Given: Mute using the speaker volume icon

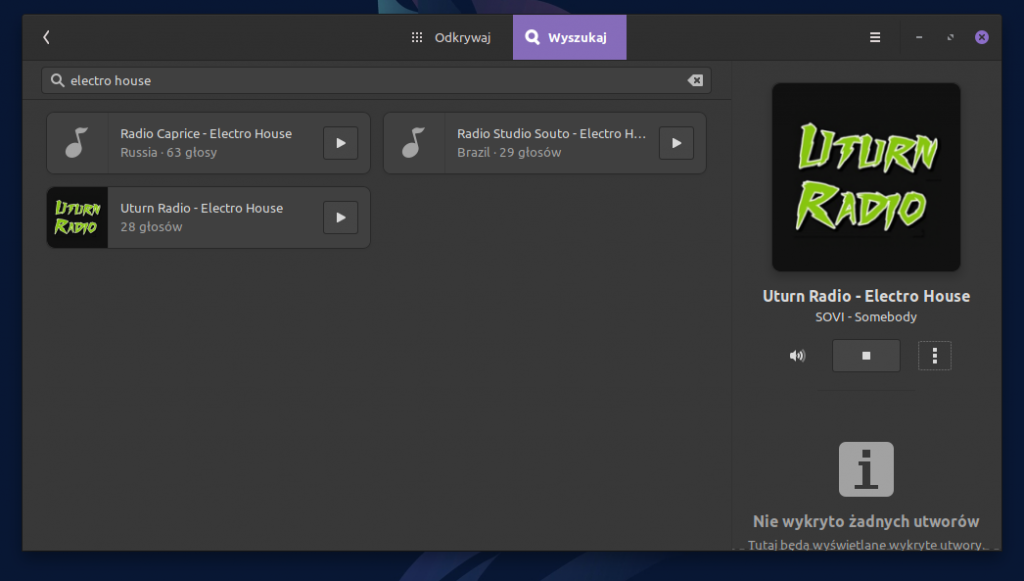Looking at the screenshot, I should tap(797, 355).
